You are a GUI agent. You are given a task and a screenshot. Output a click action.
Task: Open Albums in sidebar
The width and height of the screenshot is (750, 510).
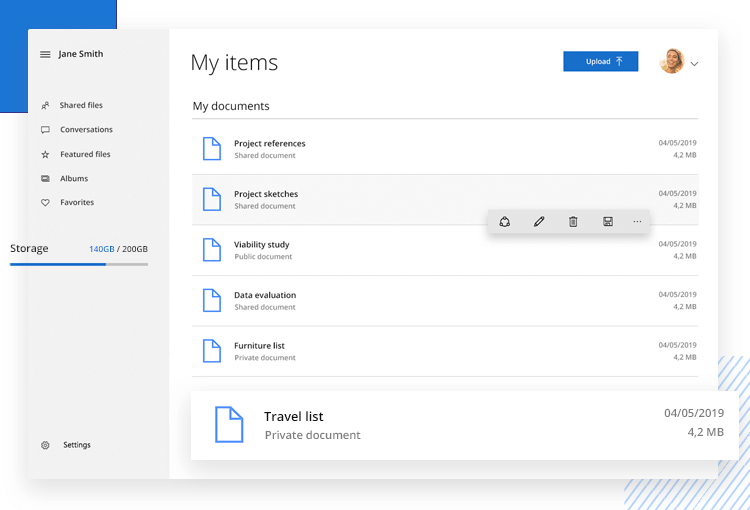pyautogui.click(x=74, y=178)
